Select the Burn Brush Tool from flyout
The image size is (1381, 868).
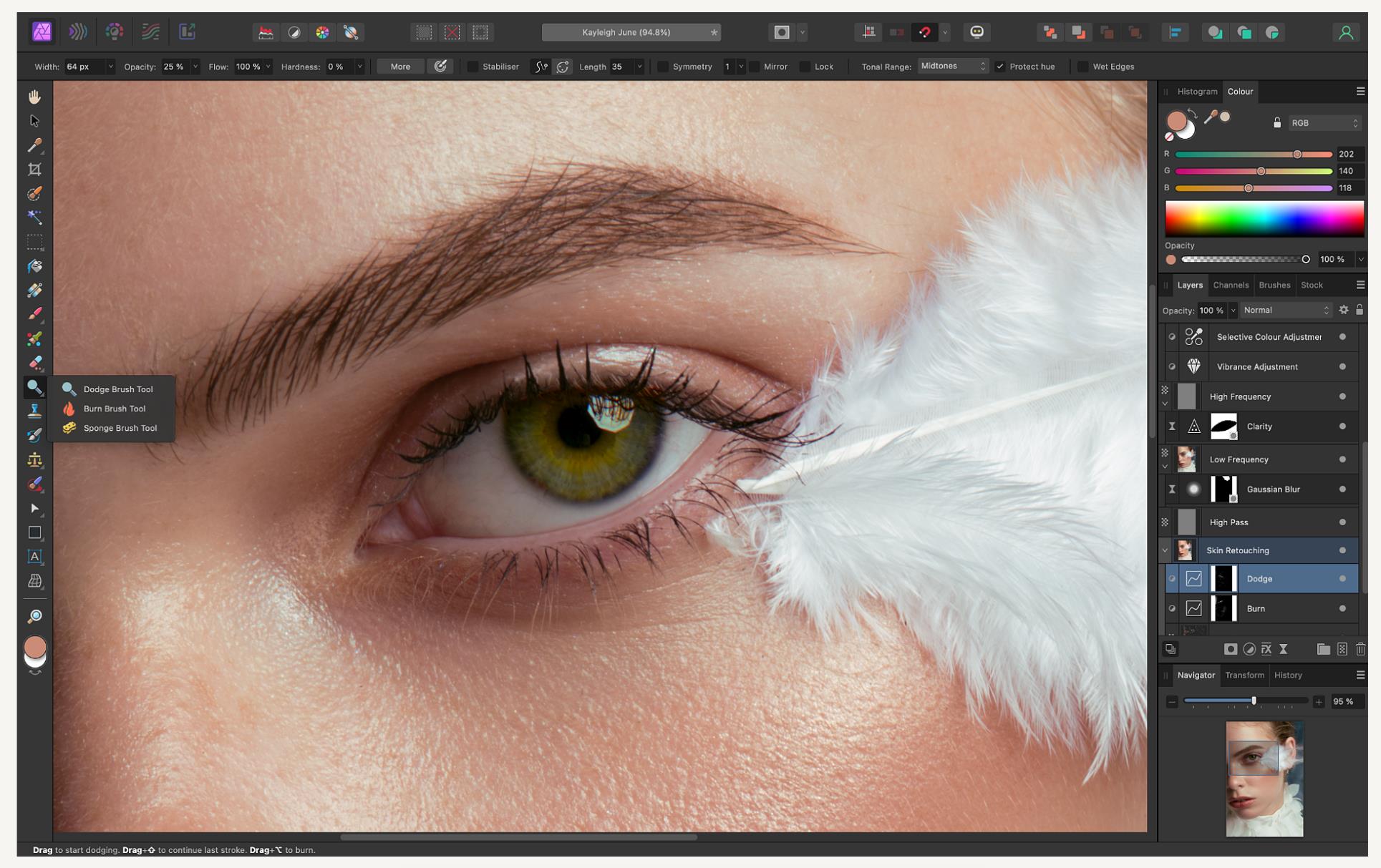[x=114, y=409]
